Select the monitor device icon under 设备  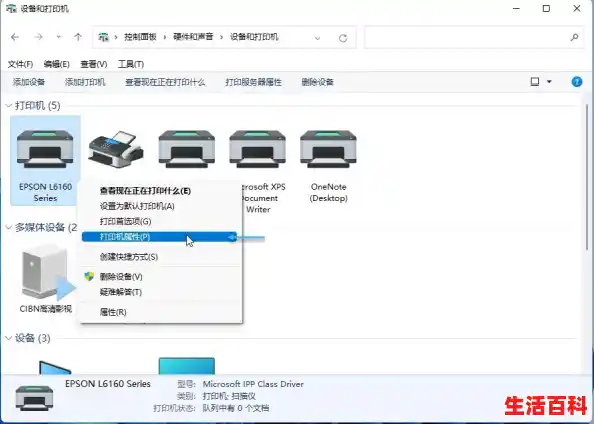pos(55,367)
